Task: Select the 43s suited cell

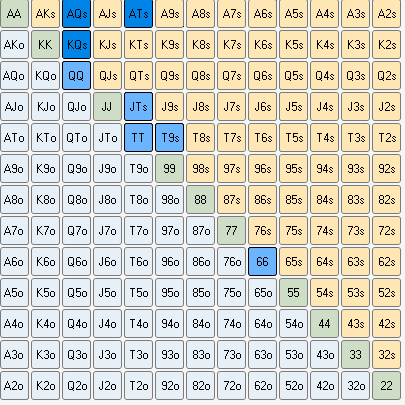Action: pyautogui.click(x=355, y=324)
